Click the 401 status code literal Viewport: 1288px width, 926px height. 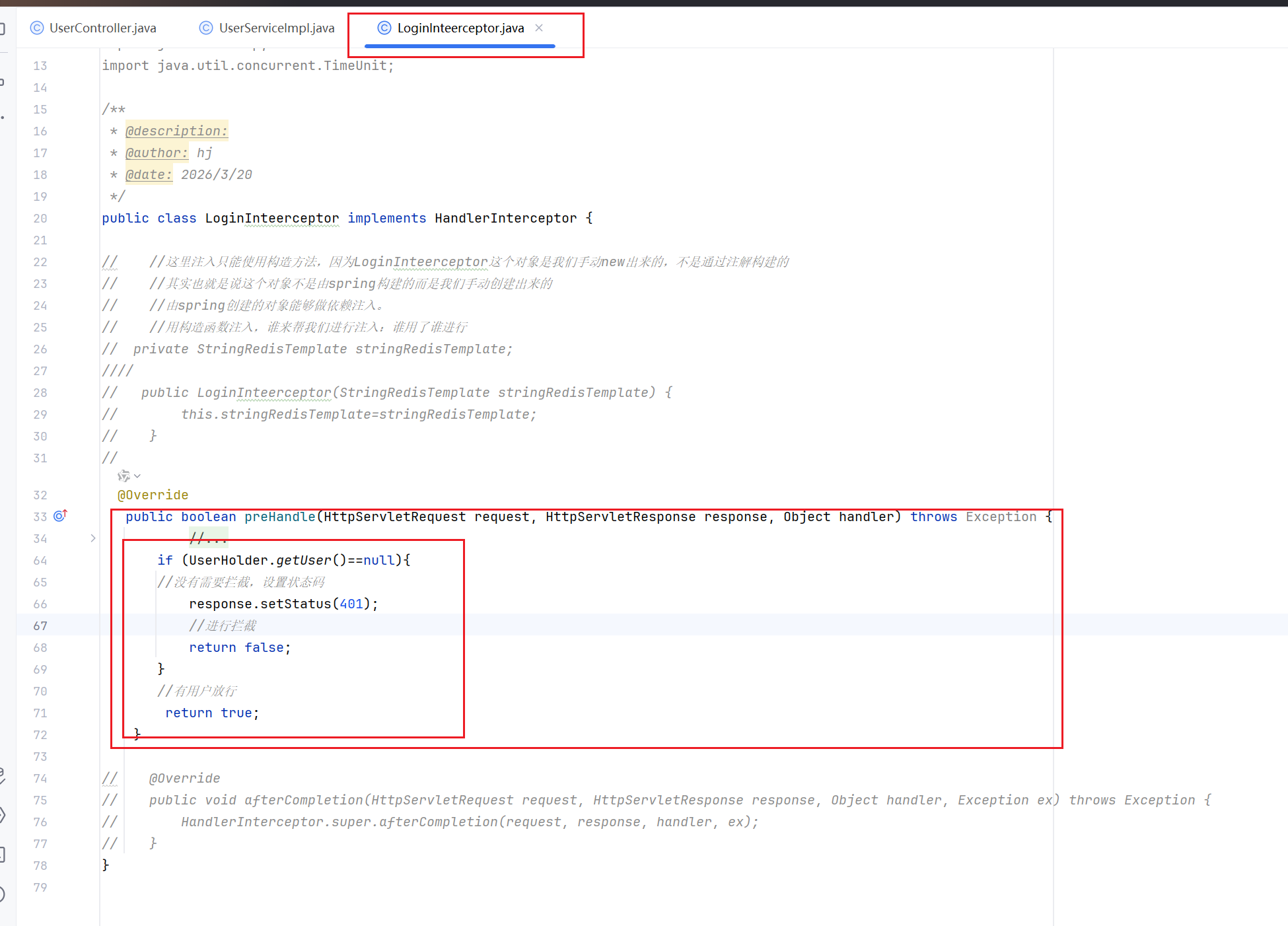click(351, 604)
